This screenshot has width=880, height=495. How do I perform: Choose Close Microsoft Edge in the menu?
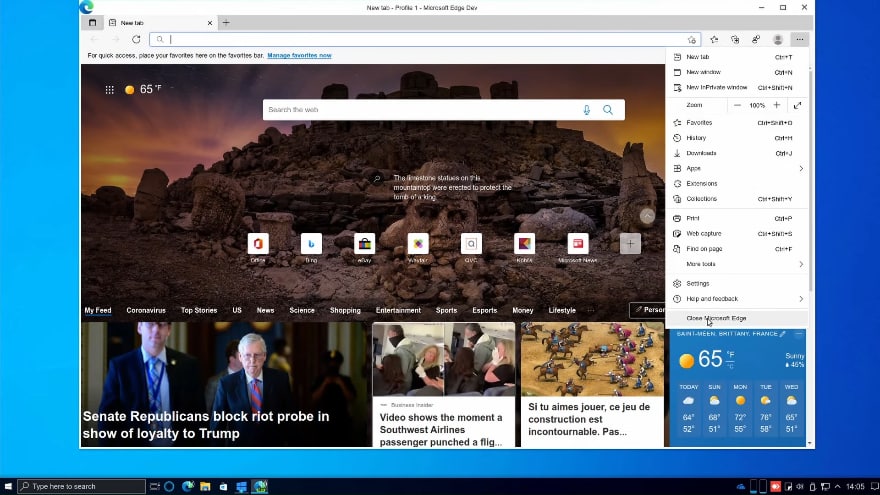tap(736, 318)
